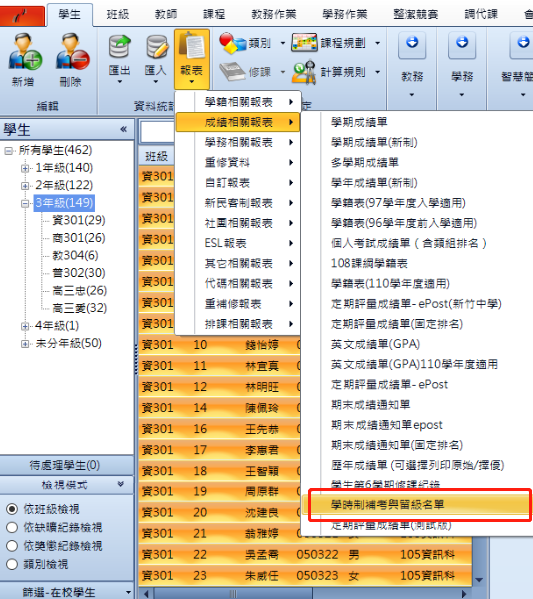This screenshot has width=533, height=599.
Task: Click the 待處理學生(0) panel button
Action: (x=65, y=465)
